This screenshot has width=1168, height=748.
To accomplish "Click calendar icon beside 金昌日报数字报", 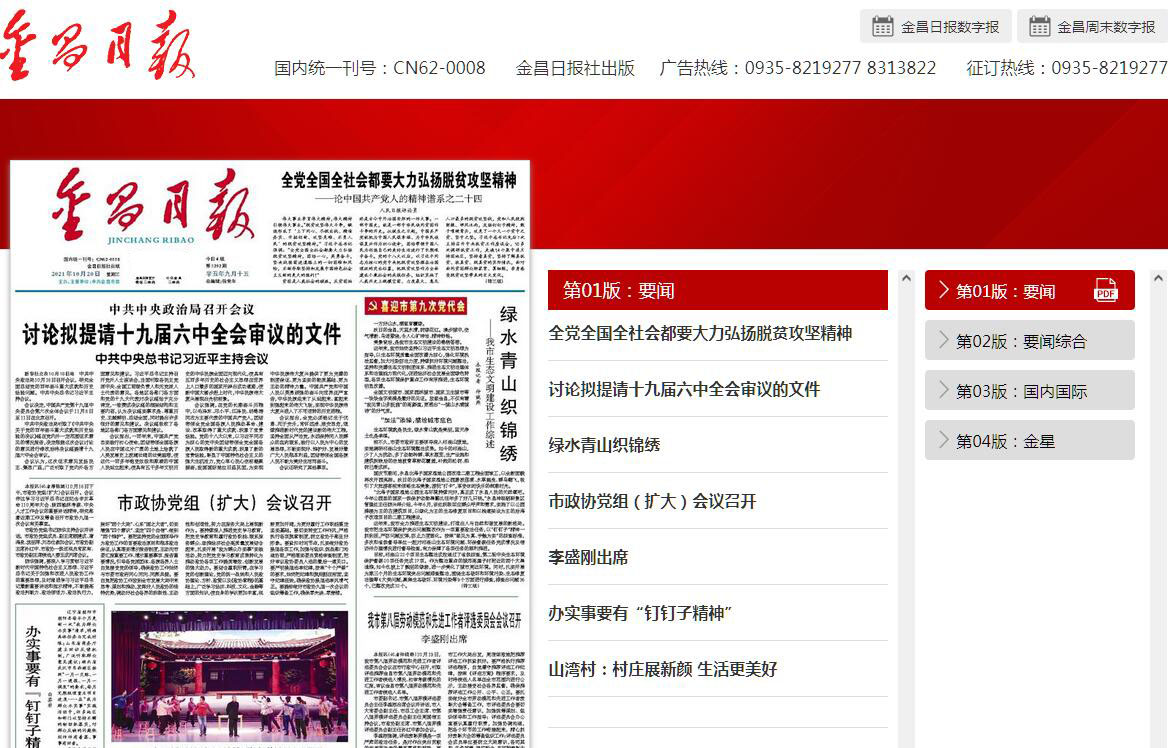I will [x=882, y=27].
